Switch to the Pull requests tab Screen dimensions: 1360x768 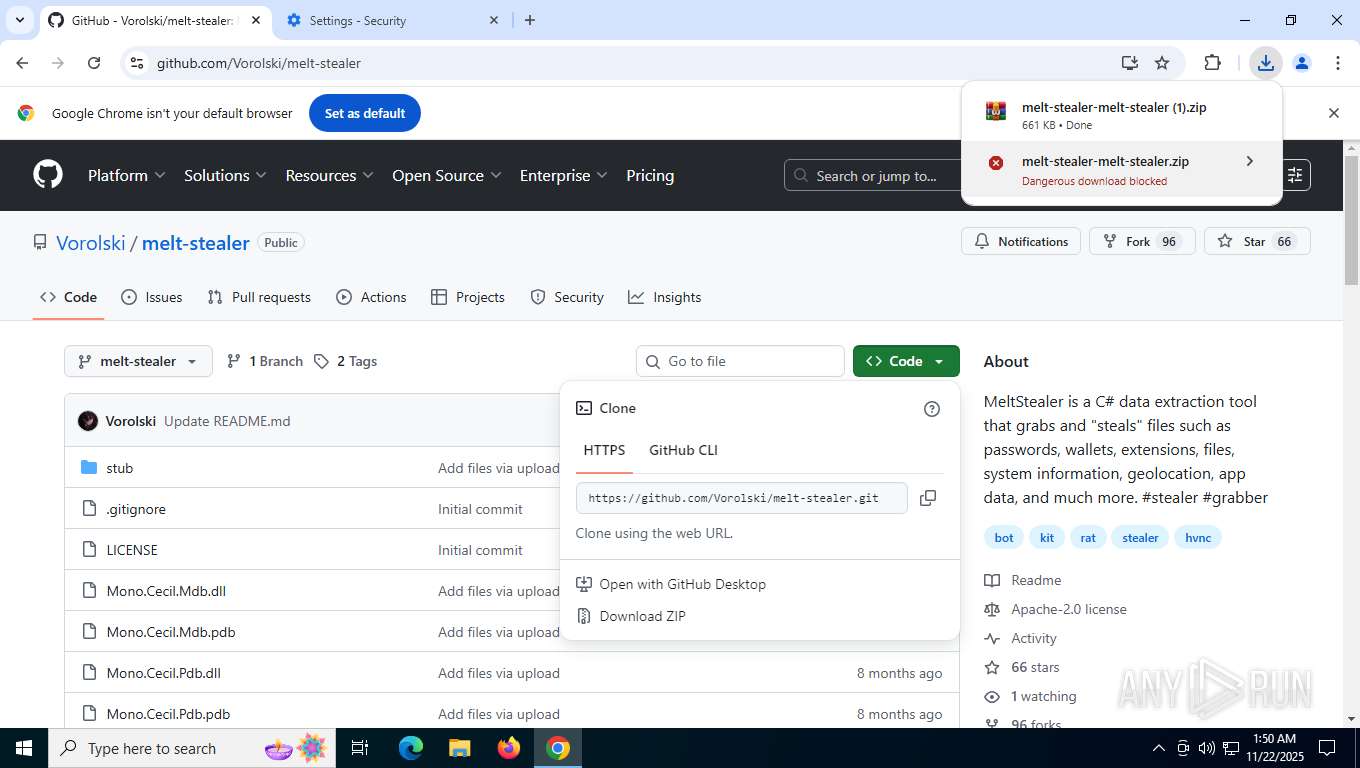pyautogui.click(x=259, y=297)
